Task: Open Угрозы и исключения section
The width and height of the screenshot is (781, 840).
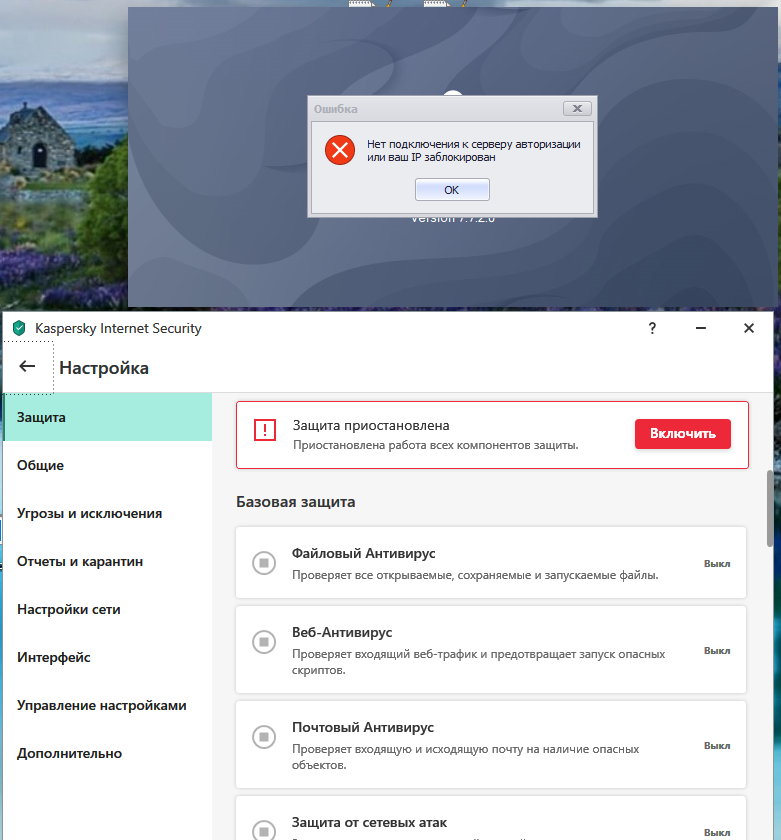Action: pos(89,513)
